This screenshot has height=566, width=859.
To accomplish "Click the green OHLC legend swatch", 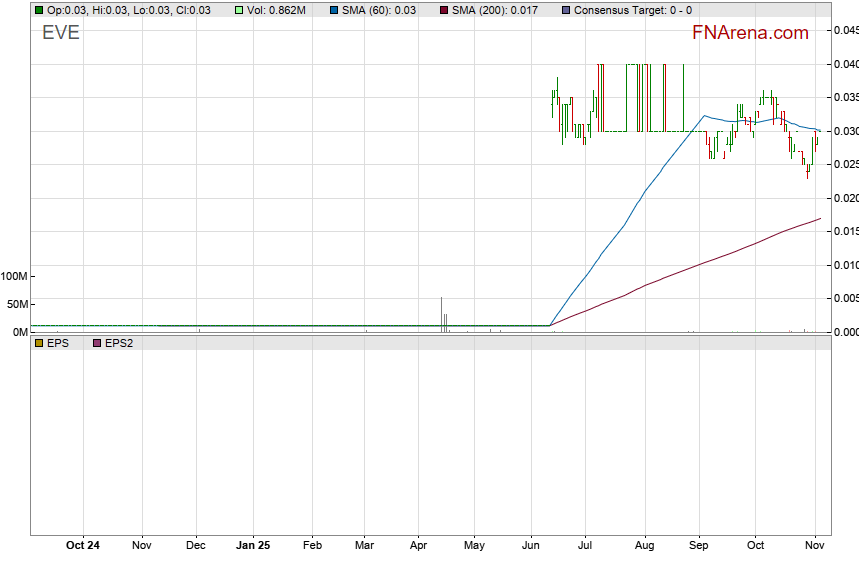I will (38, 10).
